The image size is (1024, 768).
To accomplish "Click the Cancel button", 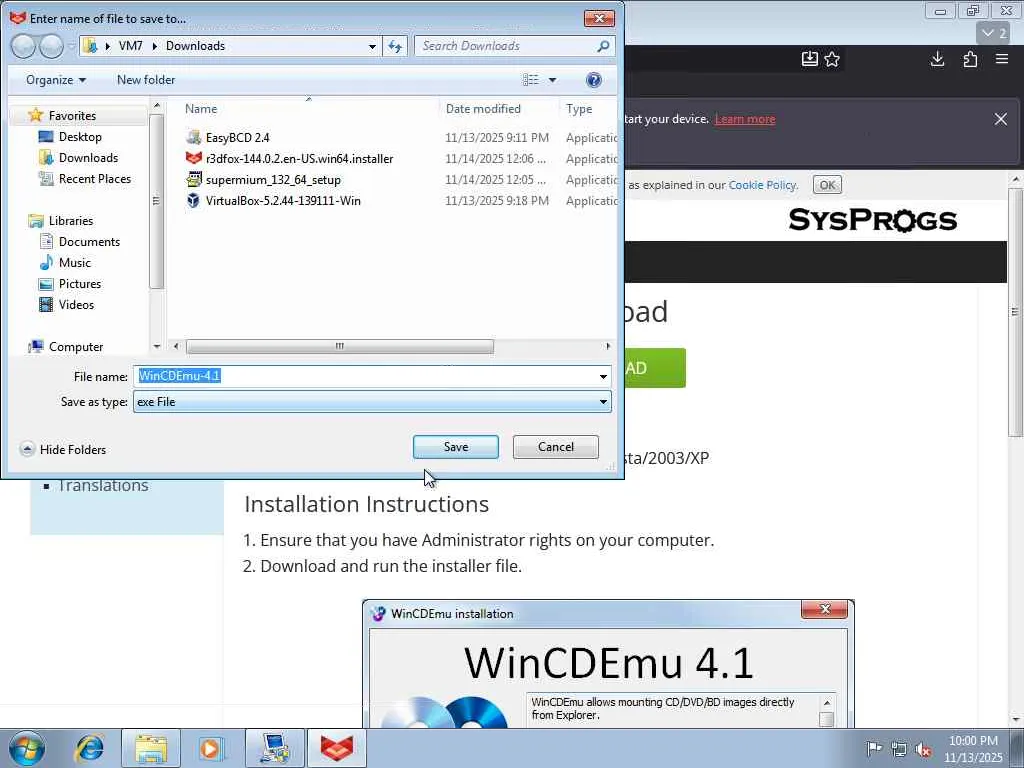I will pyautogui.click(x=556, y=447).
